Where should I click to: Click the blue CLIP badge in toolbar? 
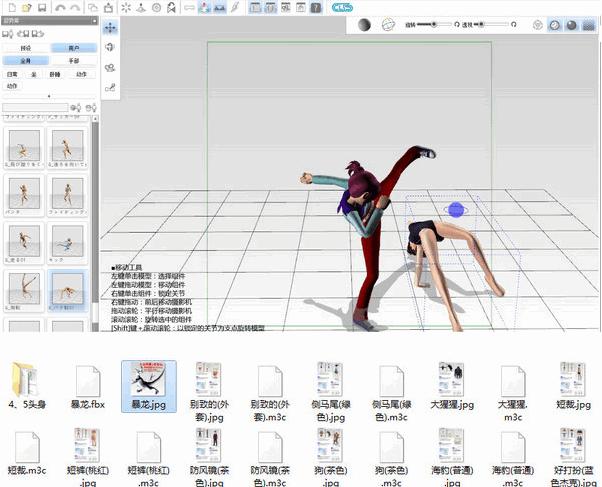tap(342, 7)
